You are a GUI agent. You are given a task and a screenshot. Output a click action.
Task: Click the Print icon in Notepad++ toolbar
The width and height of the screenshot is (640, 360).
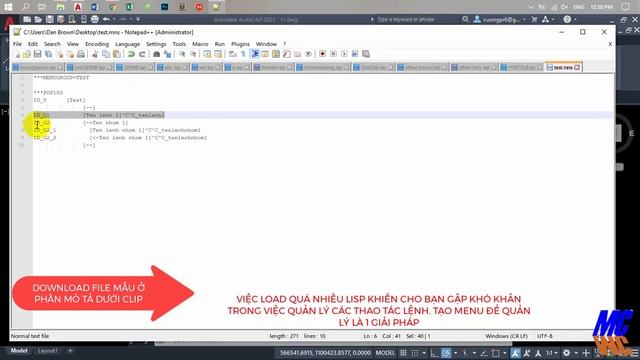81,54
